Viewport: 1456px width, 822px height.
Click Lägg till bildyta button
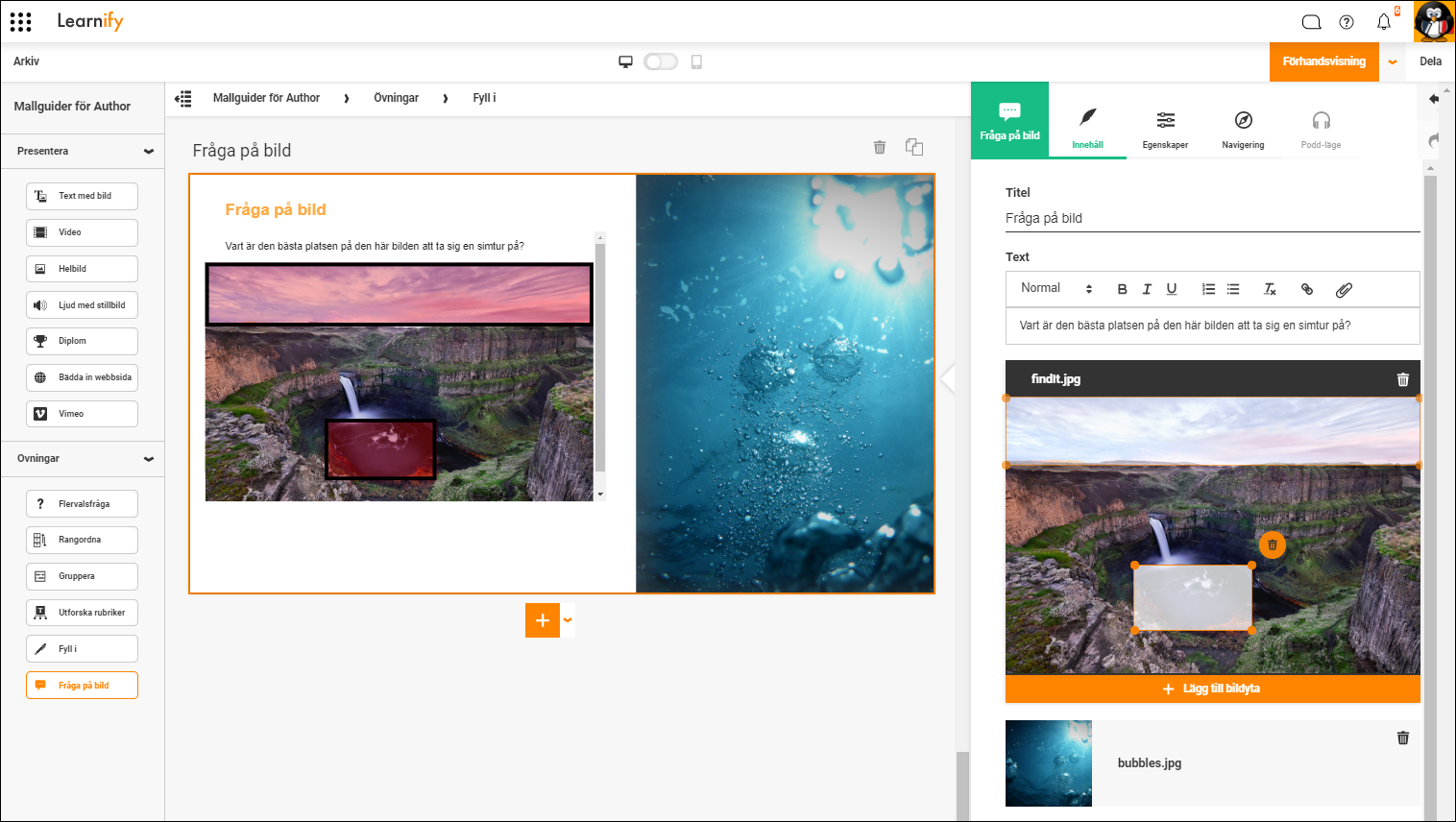click(x=1212, y=689)
